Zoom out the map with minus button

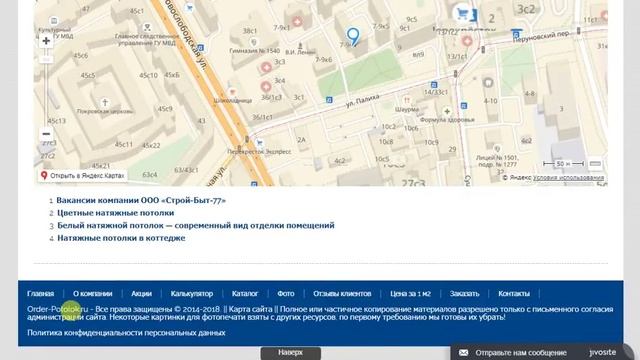point(46,134)
